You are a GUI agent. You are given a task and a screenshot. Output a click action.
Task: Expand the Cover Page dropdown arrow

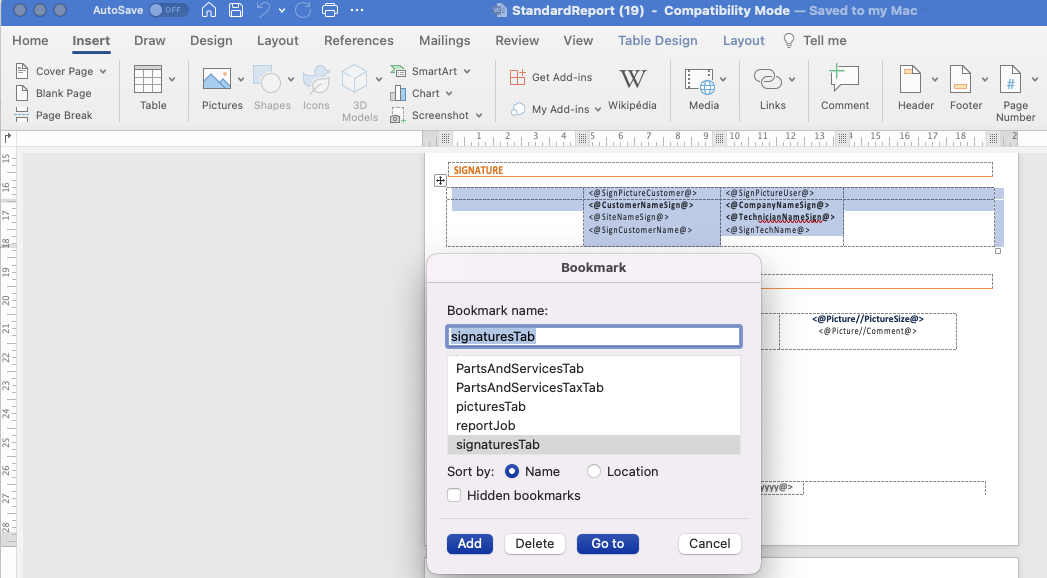(103, 71)
